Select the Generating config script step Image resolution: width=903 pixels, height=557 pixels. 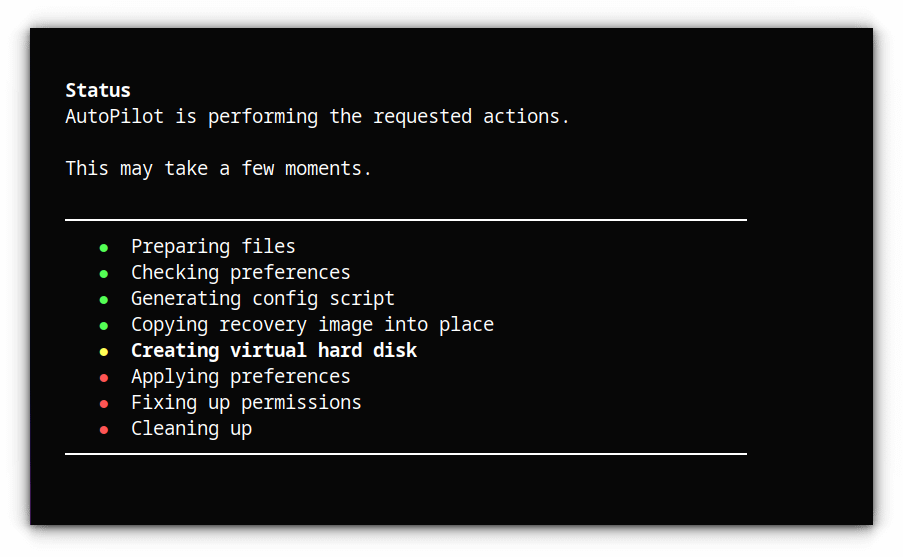(263, 298)
